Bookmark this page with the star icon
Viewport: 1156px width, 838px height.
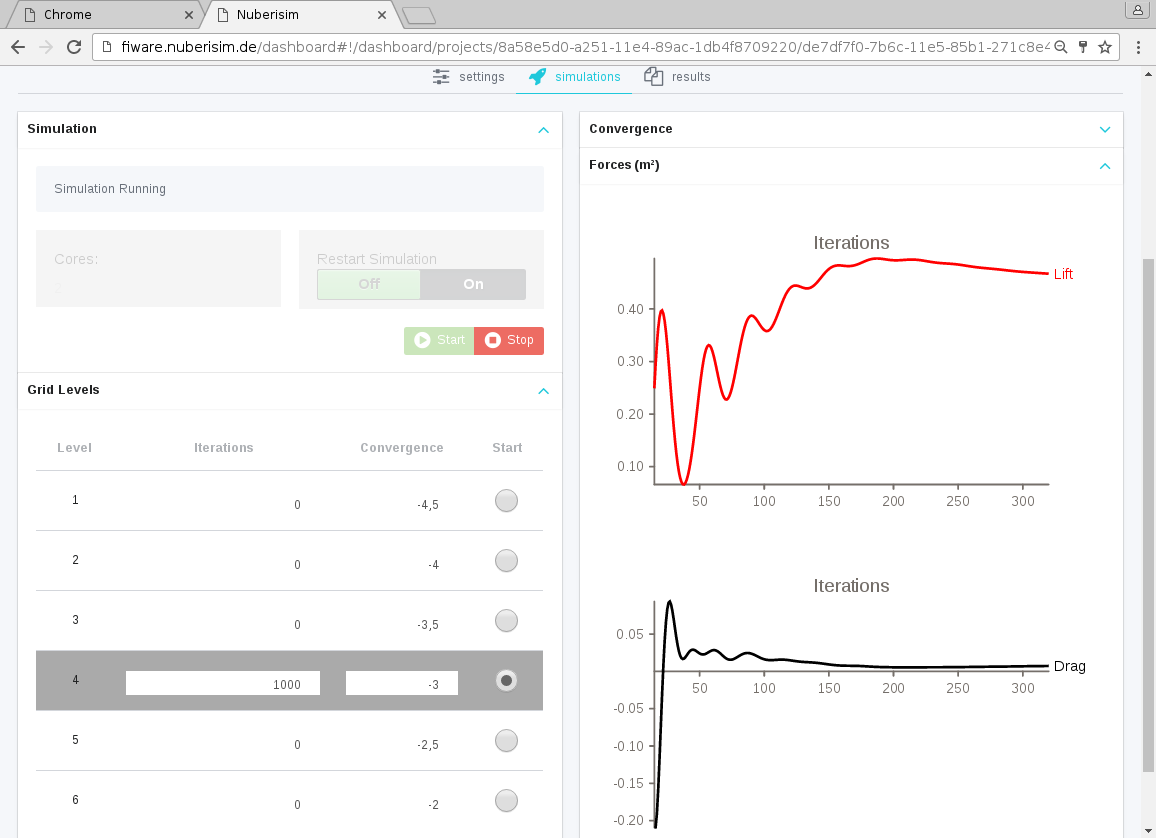(x=1105, y=47)
